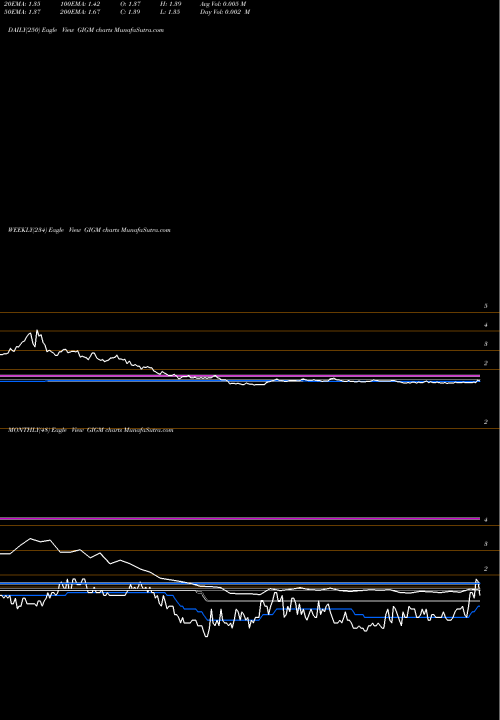This screenshot has width=500, height=720.
Task: Click the 20EMA value readout
Action: pos(24,4)
